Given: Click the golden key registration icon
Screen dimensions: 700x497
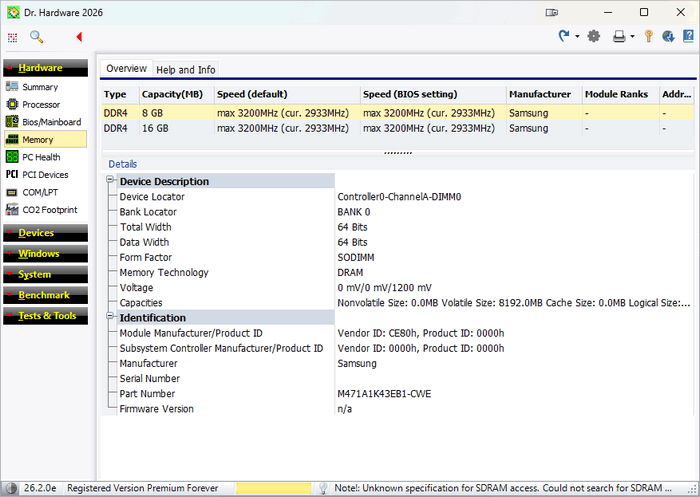Looking at the screenshot, I should point(648,37).
